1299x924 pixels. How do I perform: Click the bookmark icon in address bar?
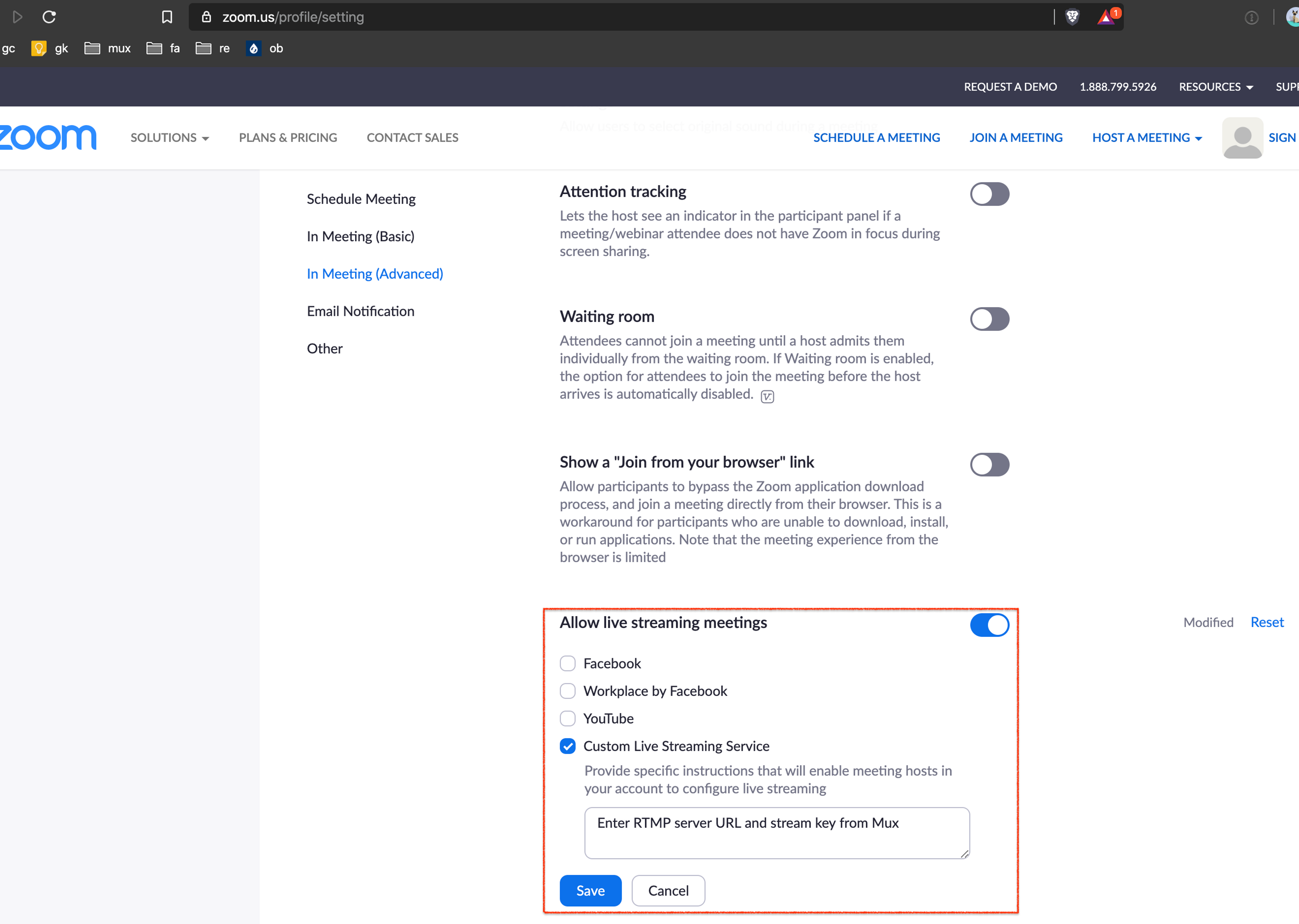[167, 17]
